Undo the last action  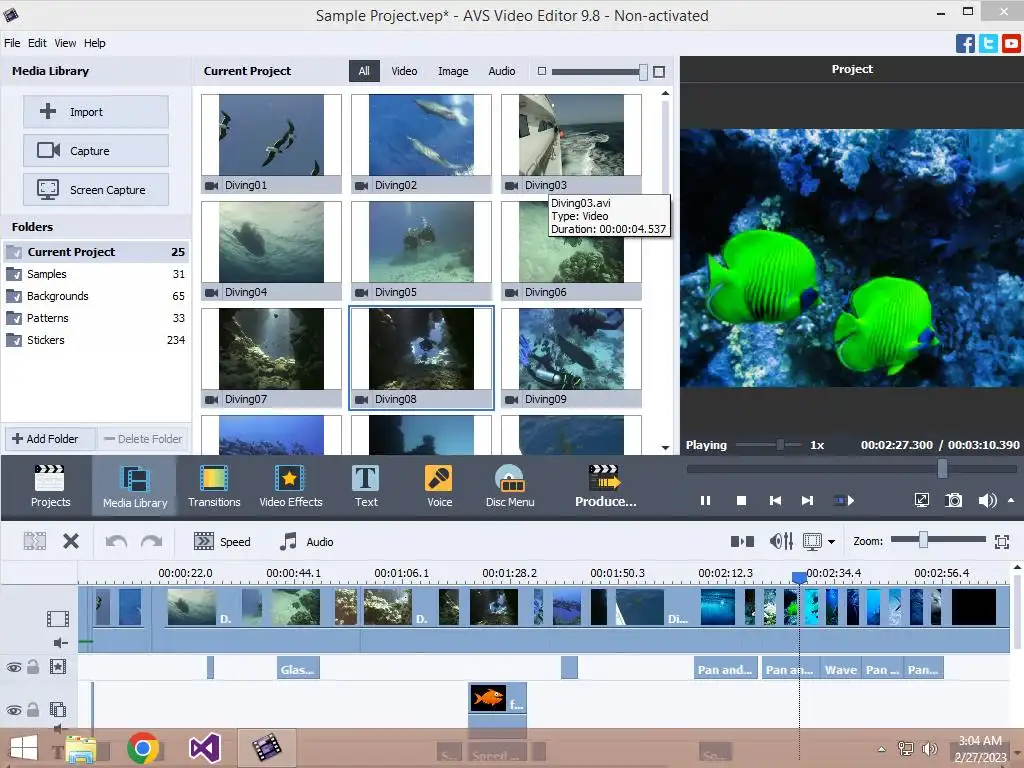pos(116,541)
